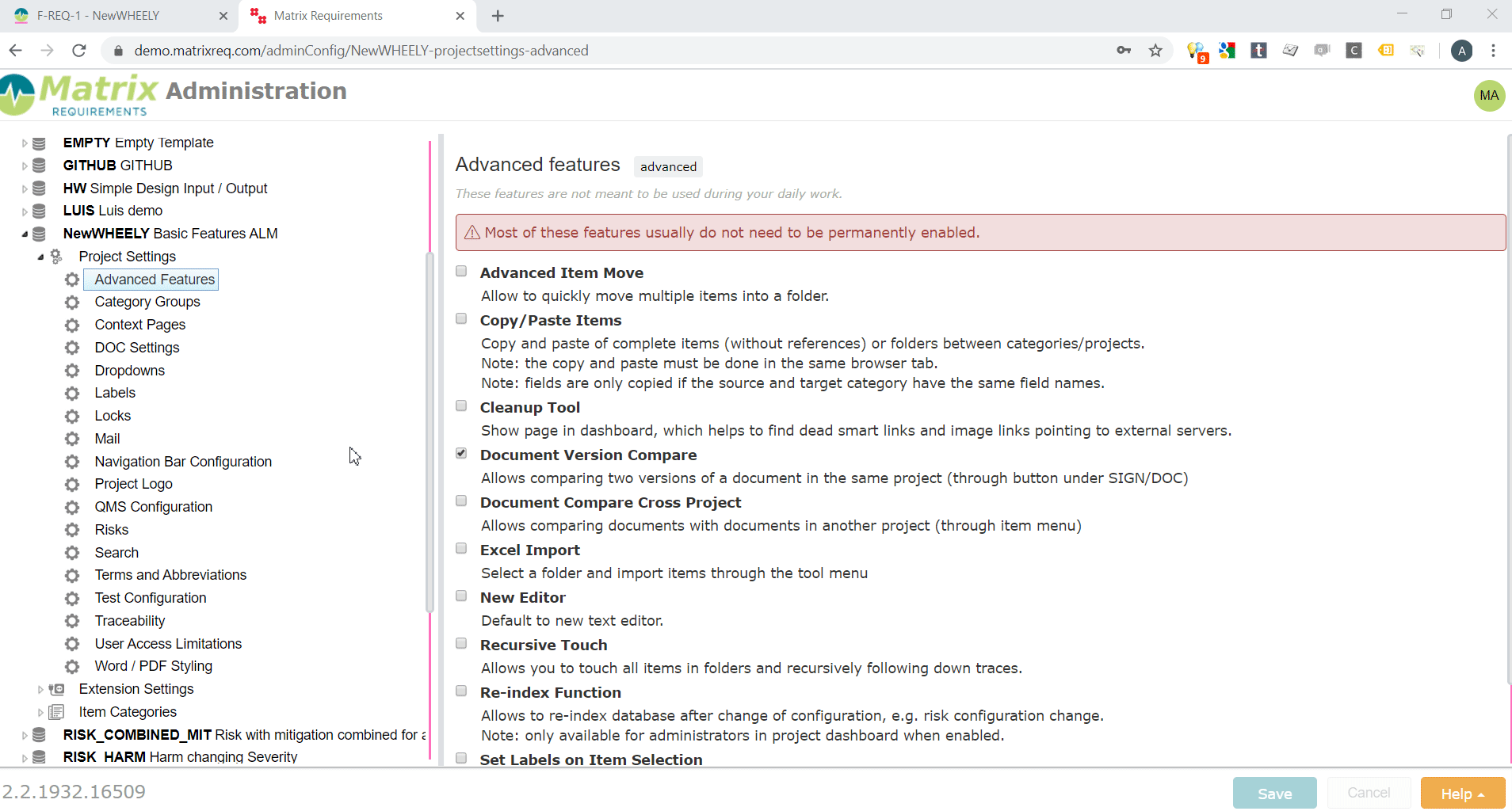Screen dimensions: 1512x811
Task: Expand the RISK_HARM project node
Action: click(x=25, y=758)
